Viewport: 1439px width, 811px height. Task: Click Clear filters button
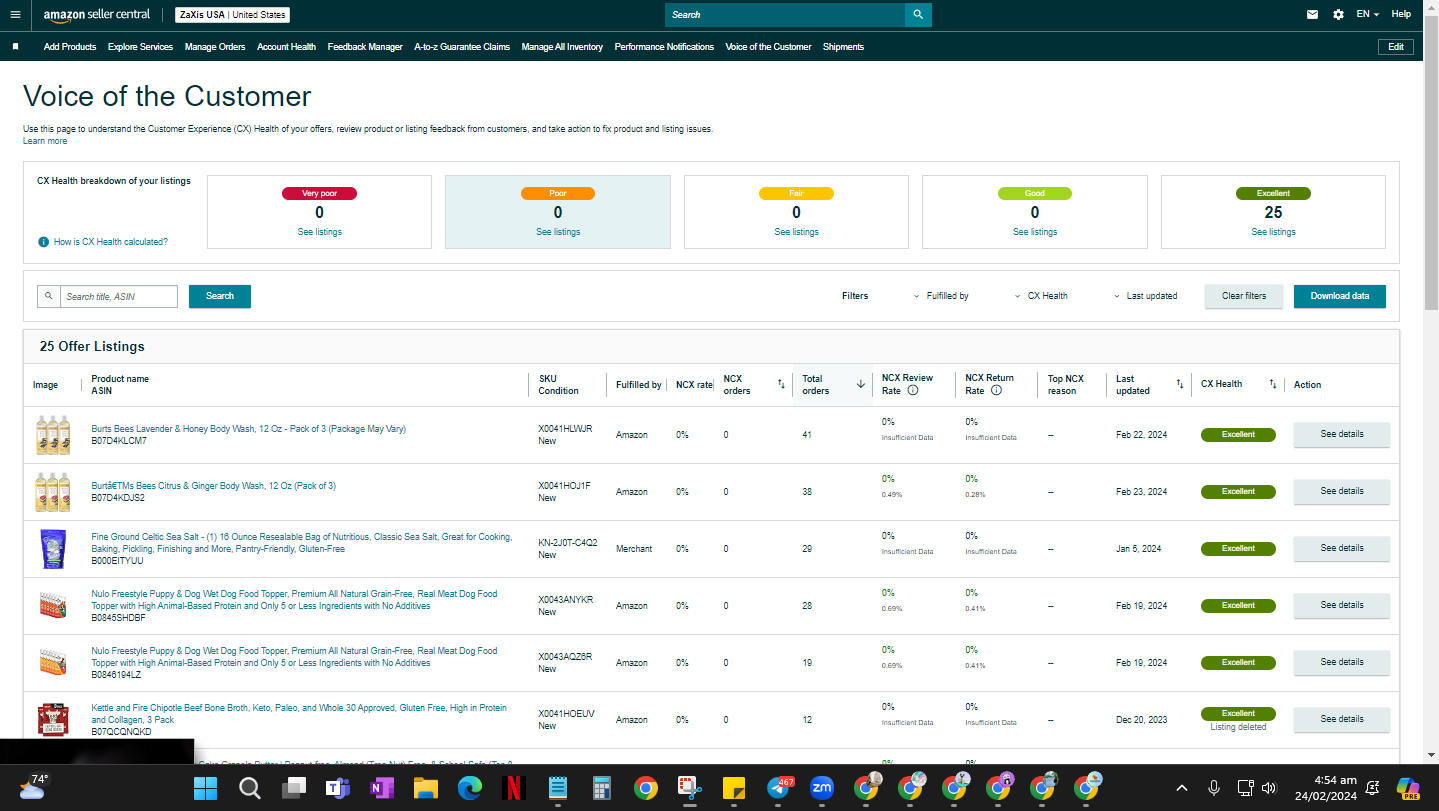click(x=1244, y=296)
